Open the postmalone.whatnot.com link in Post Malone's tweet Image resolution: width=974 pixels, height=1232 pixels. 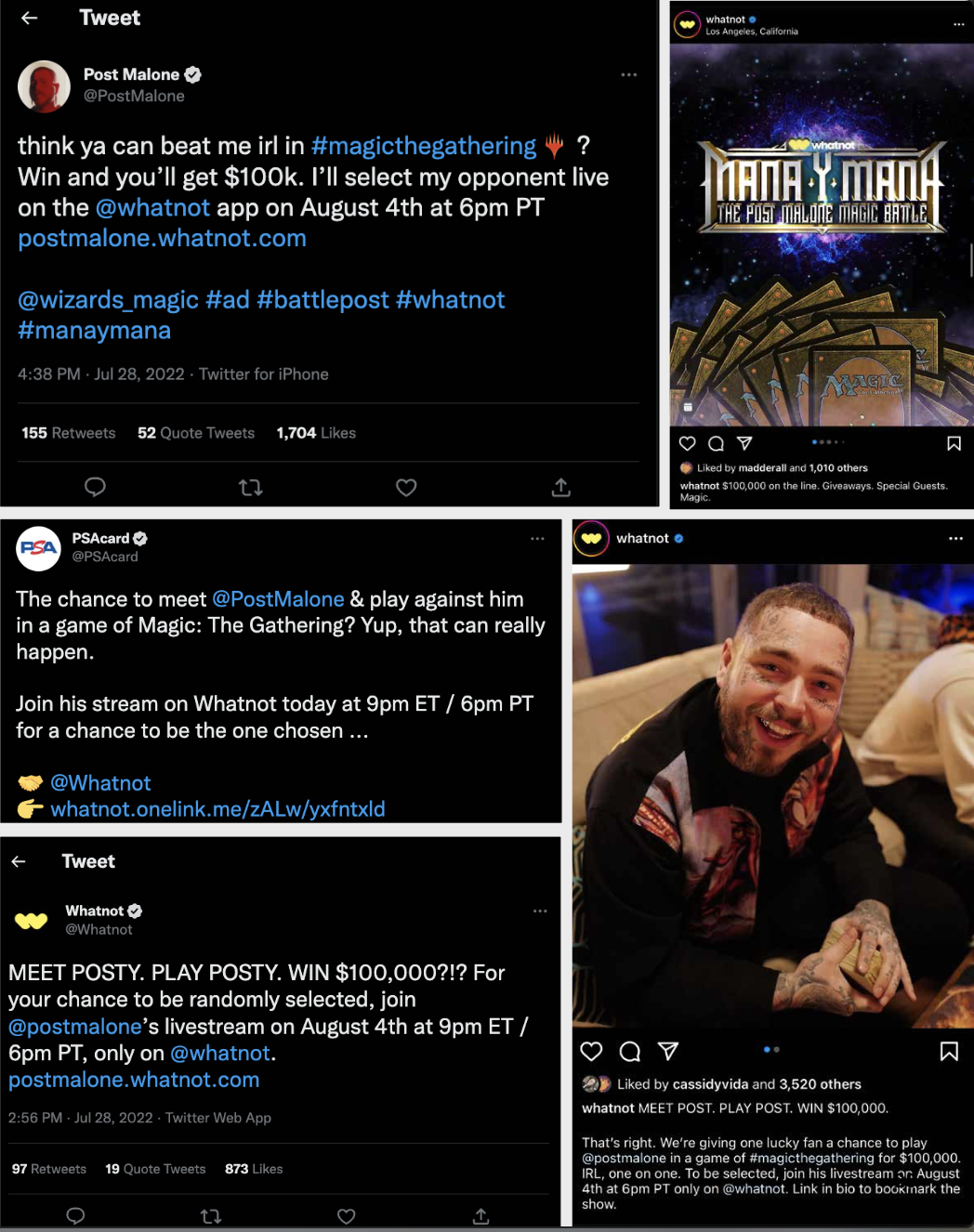click(x=162, y=238)
